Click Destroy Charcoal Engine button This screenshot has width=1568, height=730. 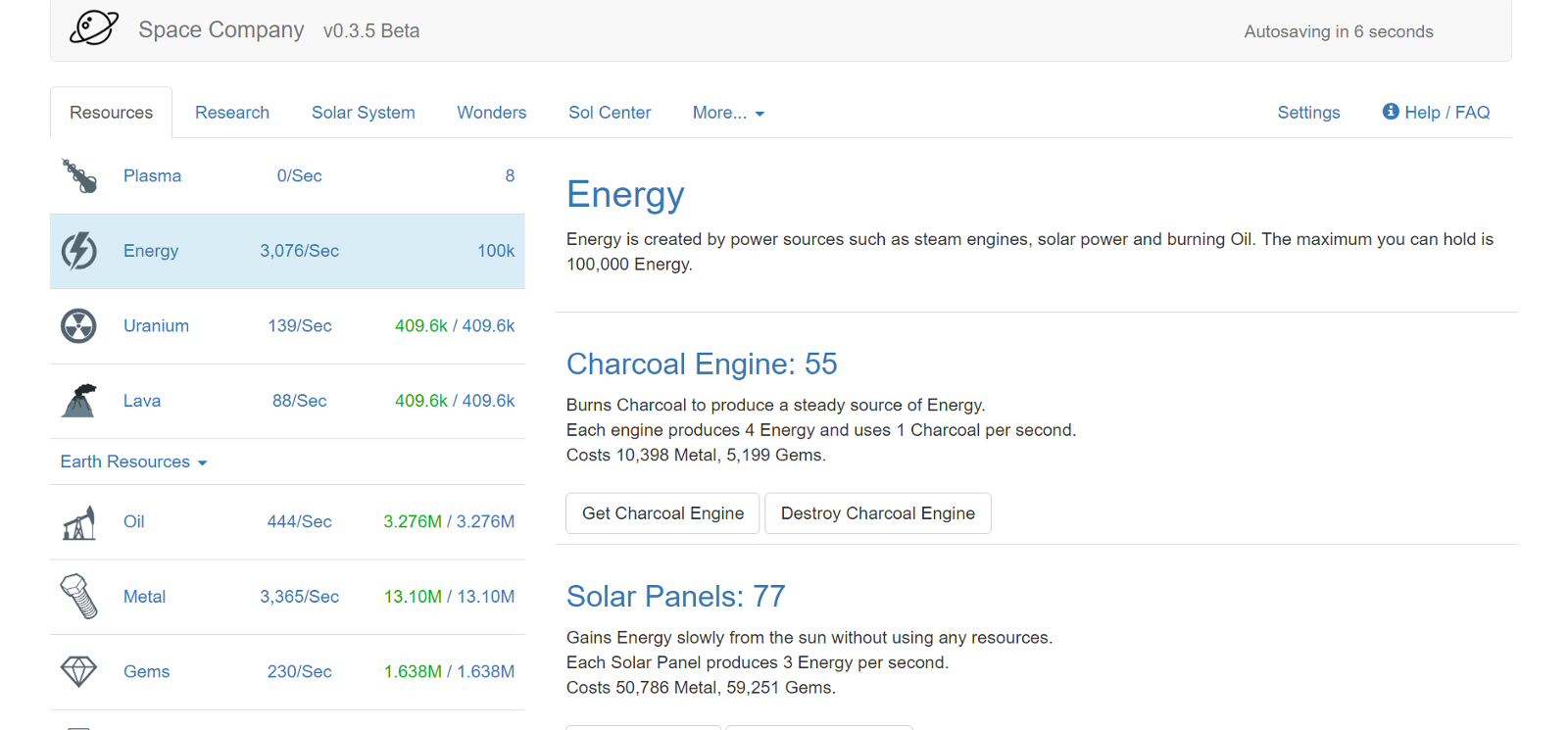[878, 513]
